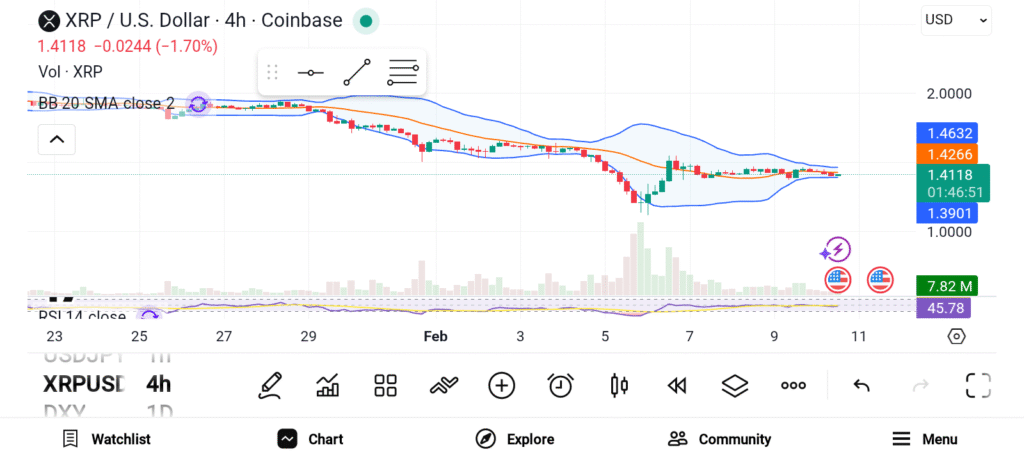This screenshot has width=1024, height=461.
Task: Start bar replay with rewind icon
Action: [x=677, y=385]
